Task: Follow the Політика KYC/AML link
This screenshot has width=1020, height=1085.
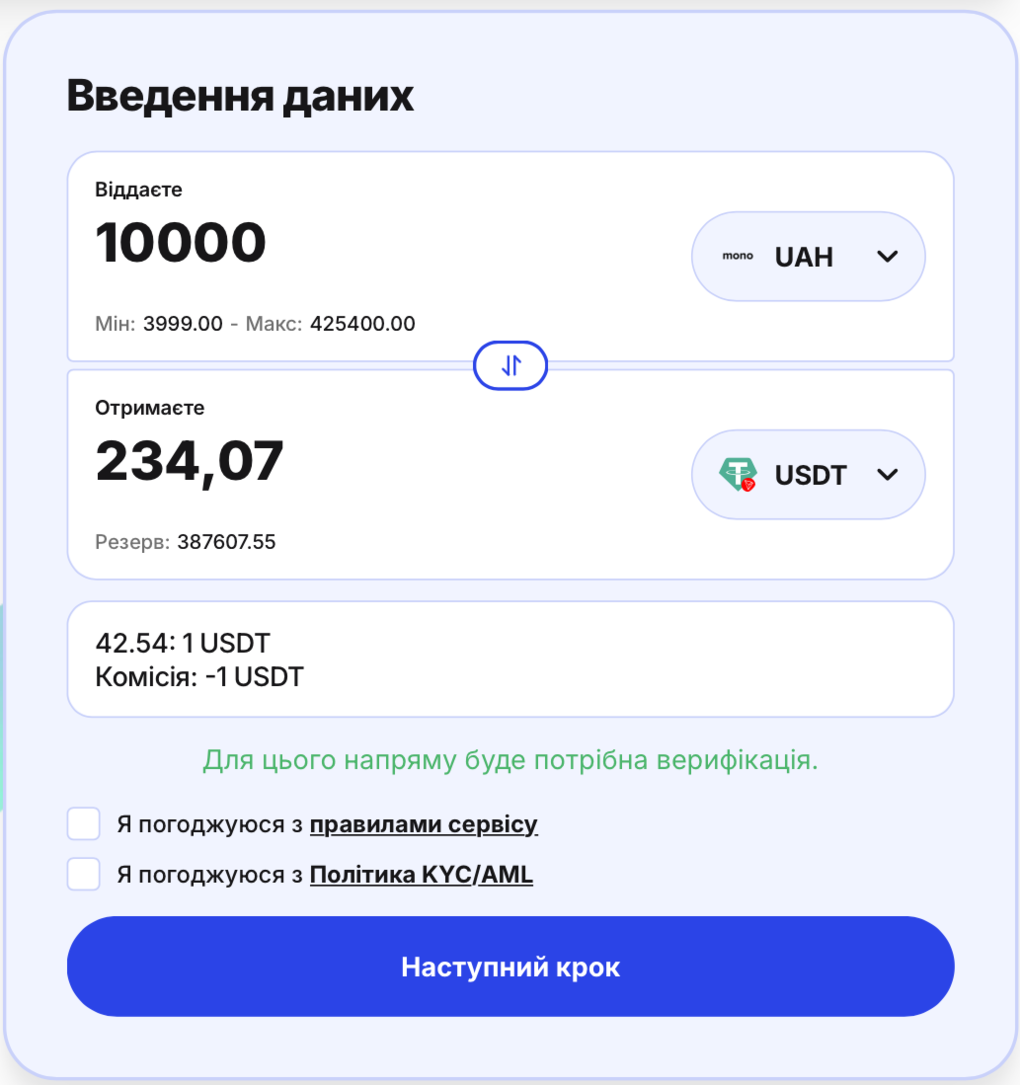Action: (421, 875)
